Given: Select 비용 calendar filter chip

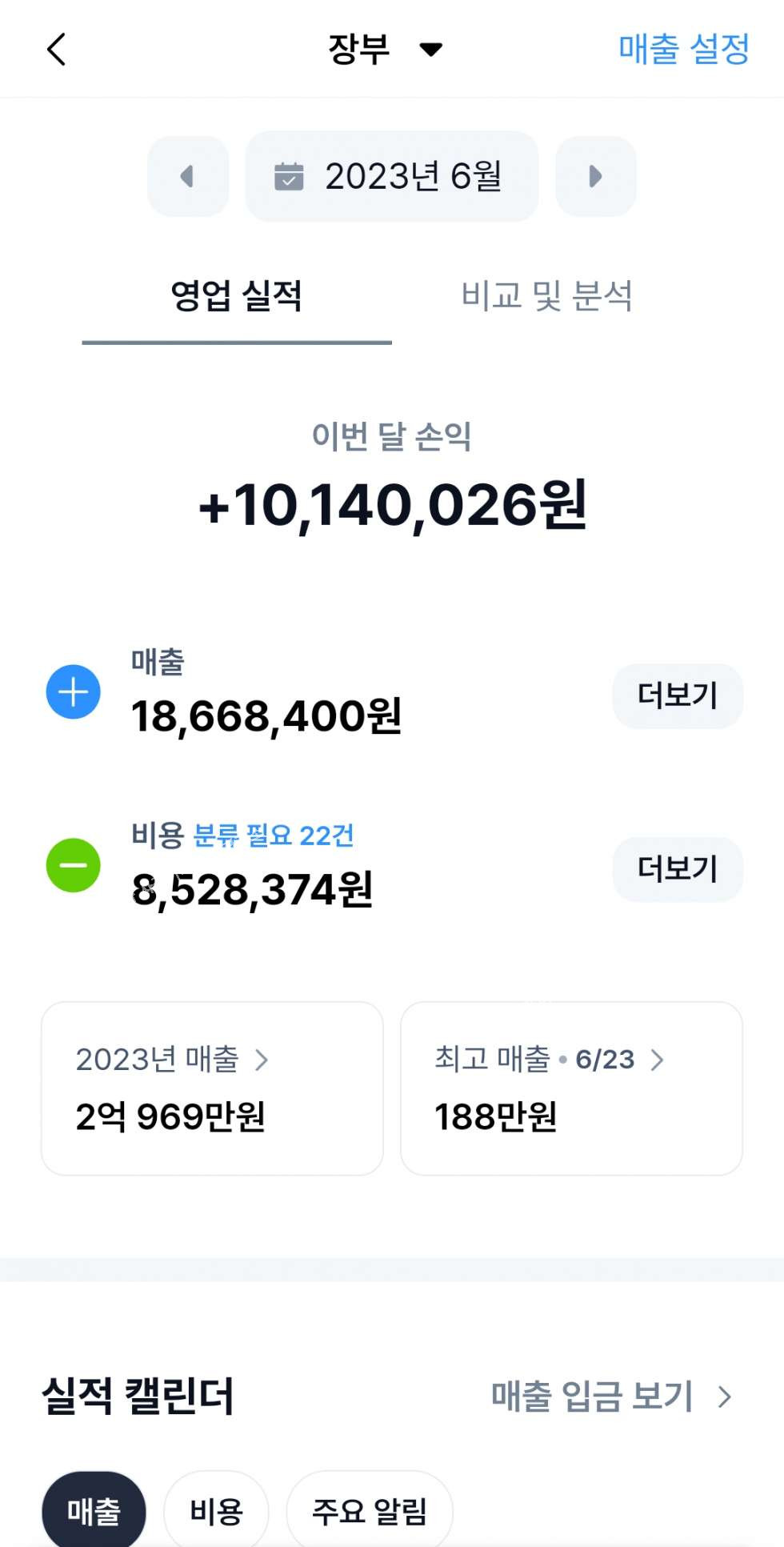Looking at the screenshot, I should tap(216, 1512).
